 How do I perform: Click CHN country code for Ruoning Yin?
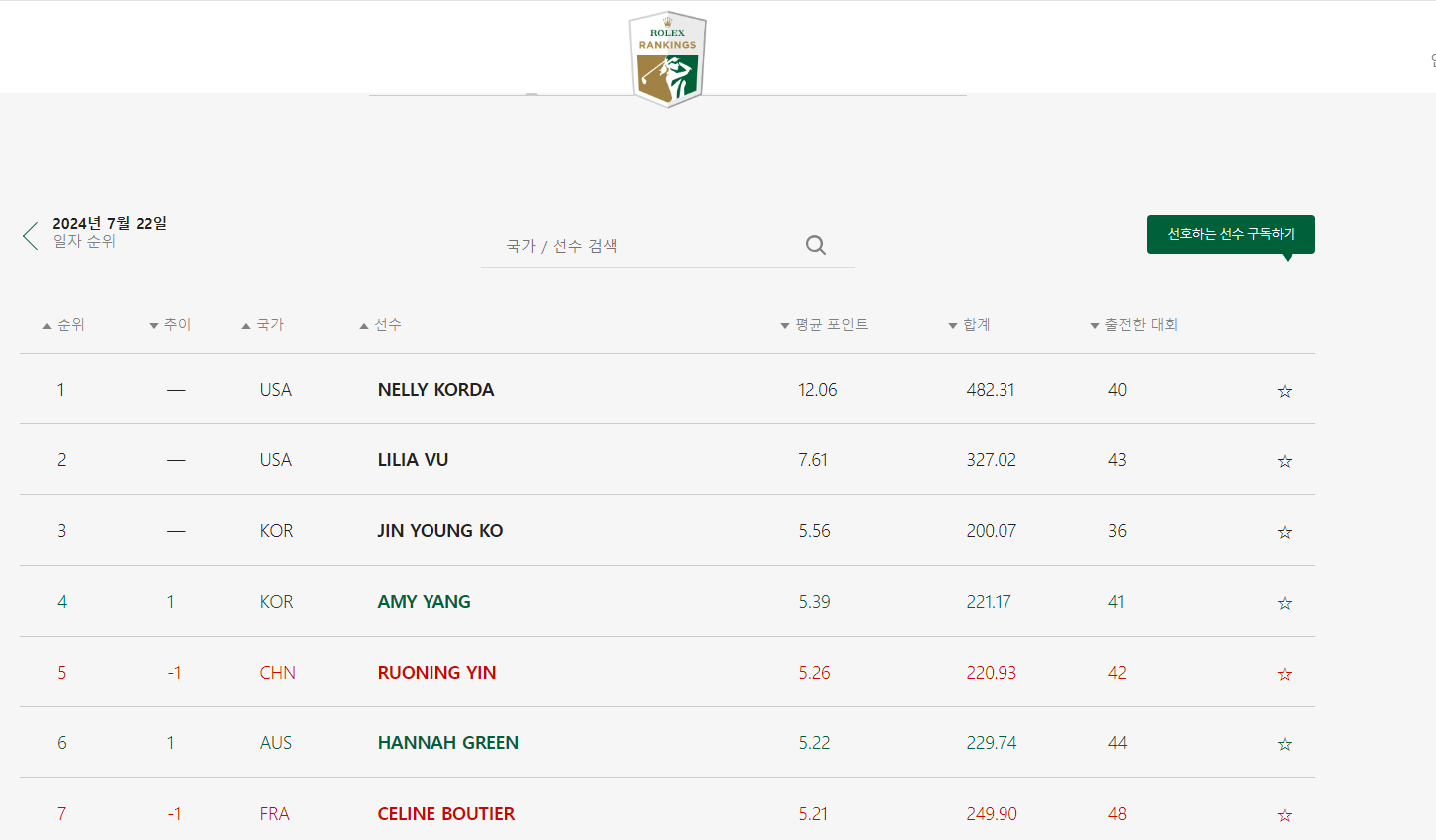point(277,673)
